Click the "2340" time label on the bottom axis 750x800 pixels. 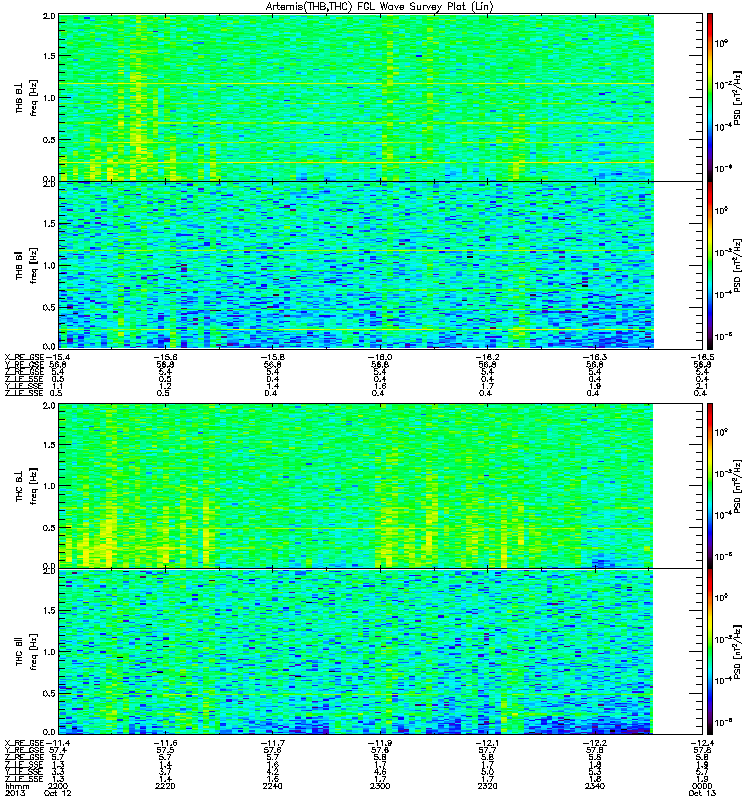point(595,786)
